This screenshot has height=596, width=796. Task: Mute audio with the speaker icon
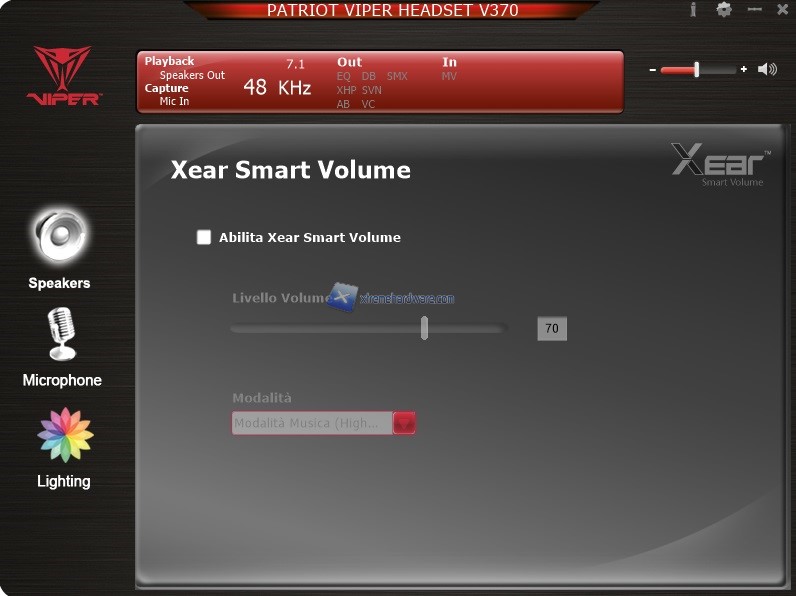tap(767, 69)
